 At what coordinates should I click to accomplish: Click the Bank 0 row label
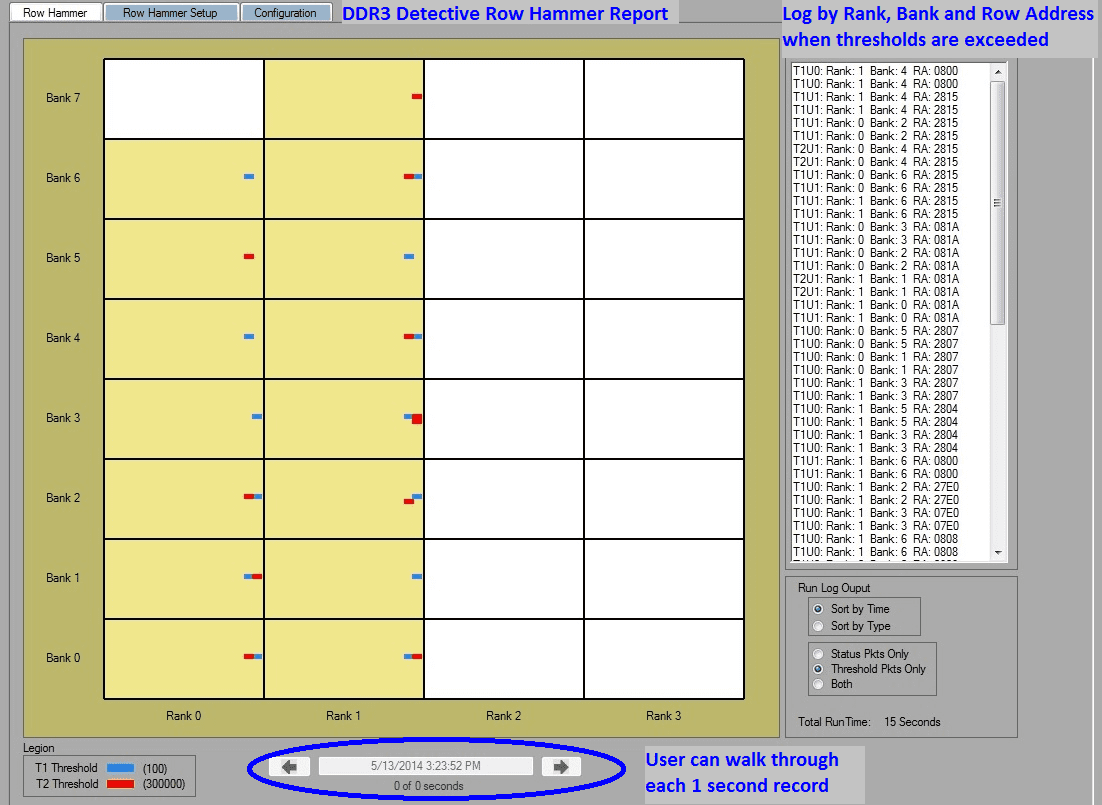[x=63, y=658]
